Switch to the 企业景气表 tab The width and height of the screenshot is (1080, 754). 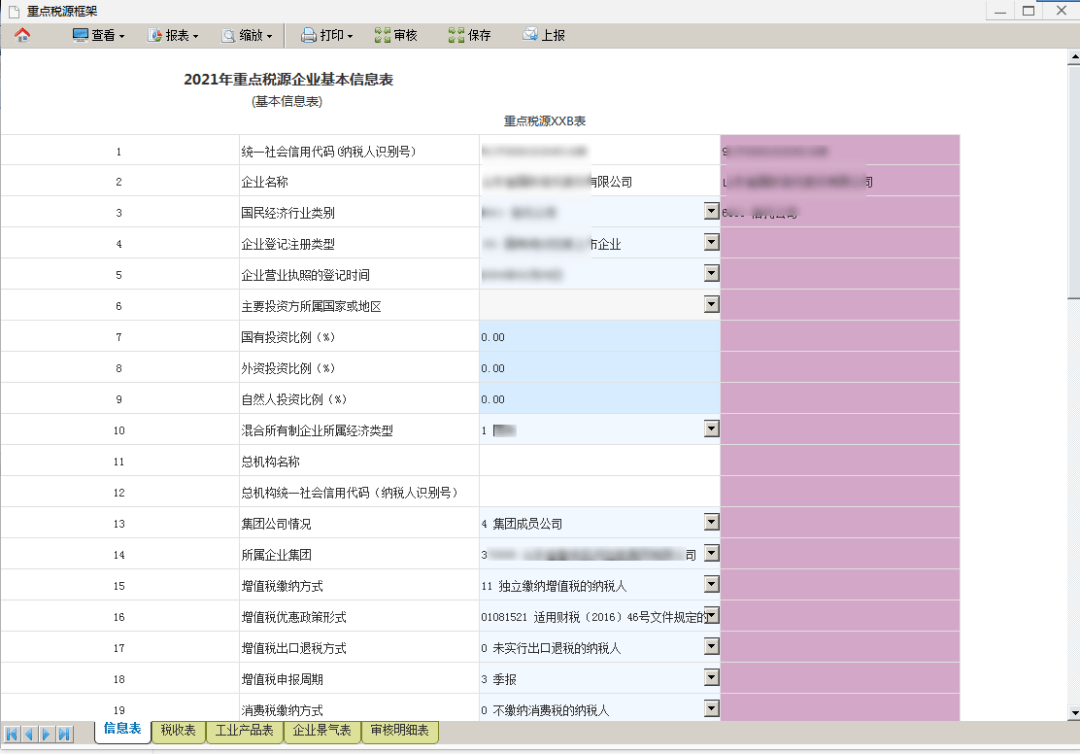click(322, 731)
